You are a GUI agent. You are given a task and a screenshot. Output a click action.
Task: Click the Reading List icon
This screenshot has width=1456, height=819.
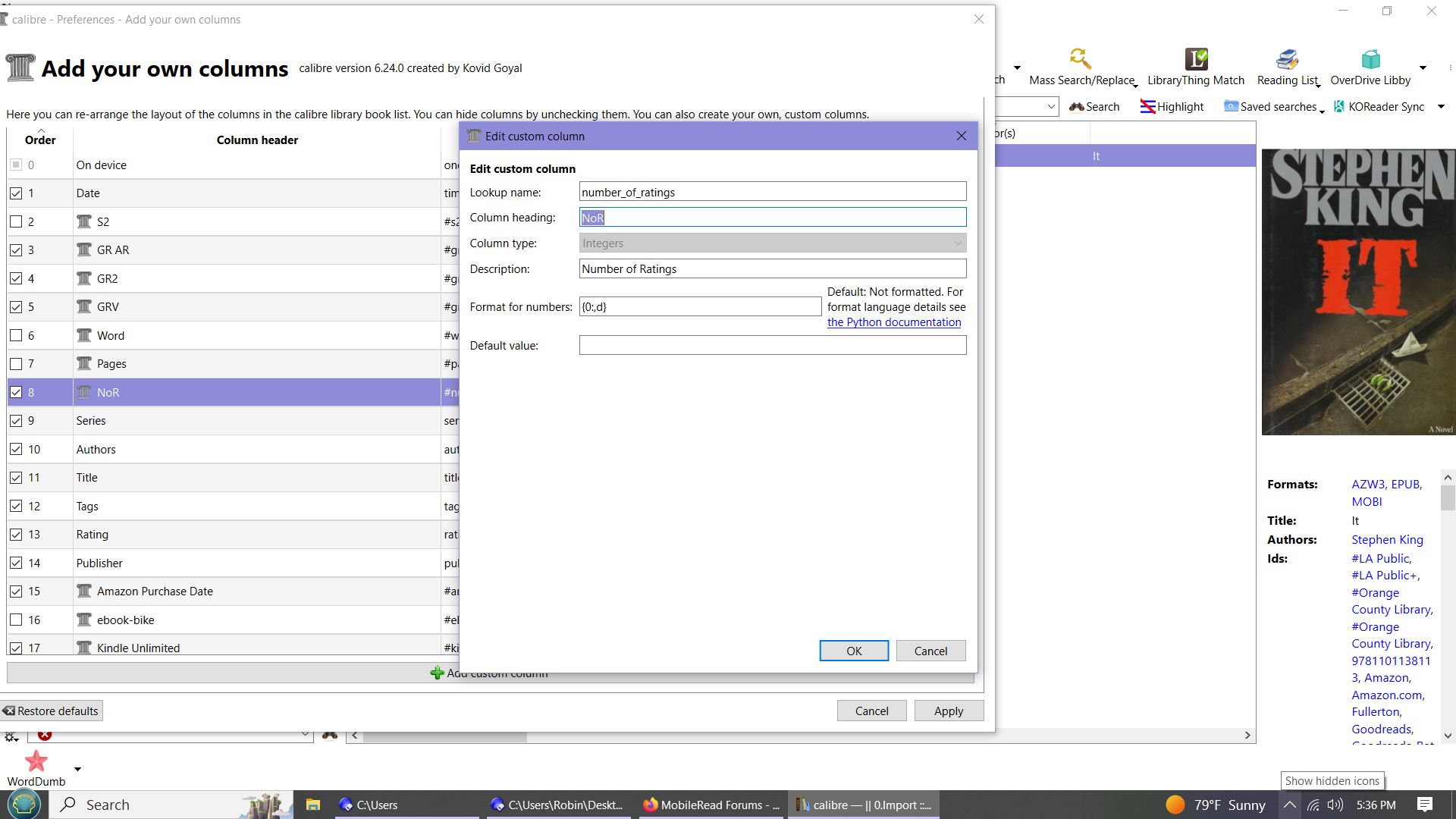point(1287,59)
